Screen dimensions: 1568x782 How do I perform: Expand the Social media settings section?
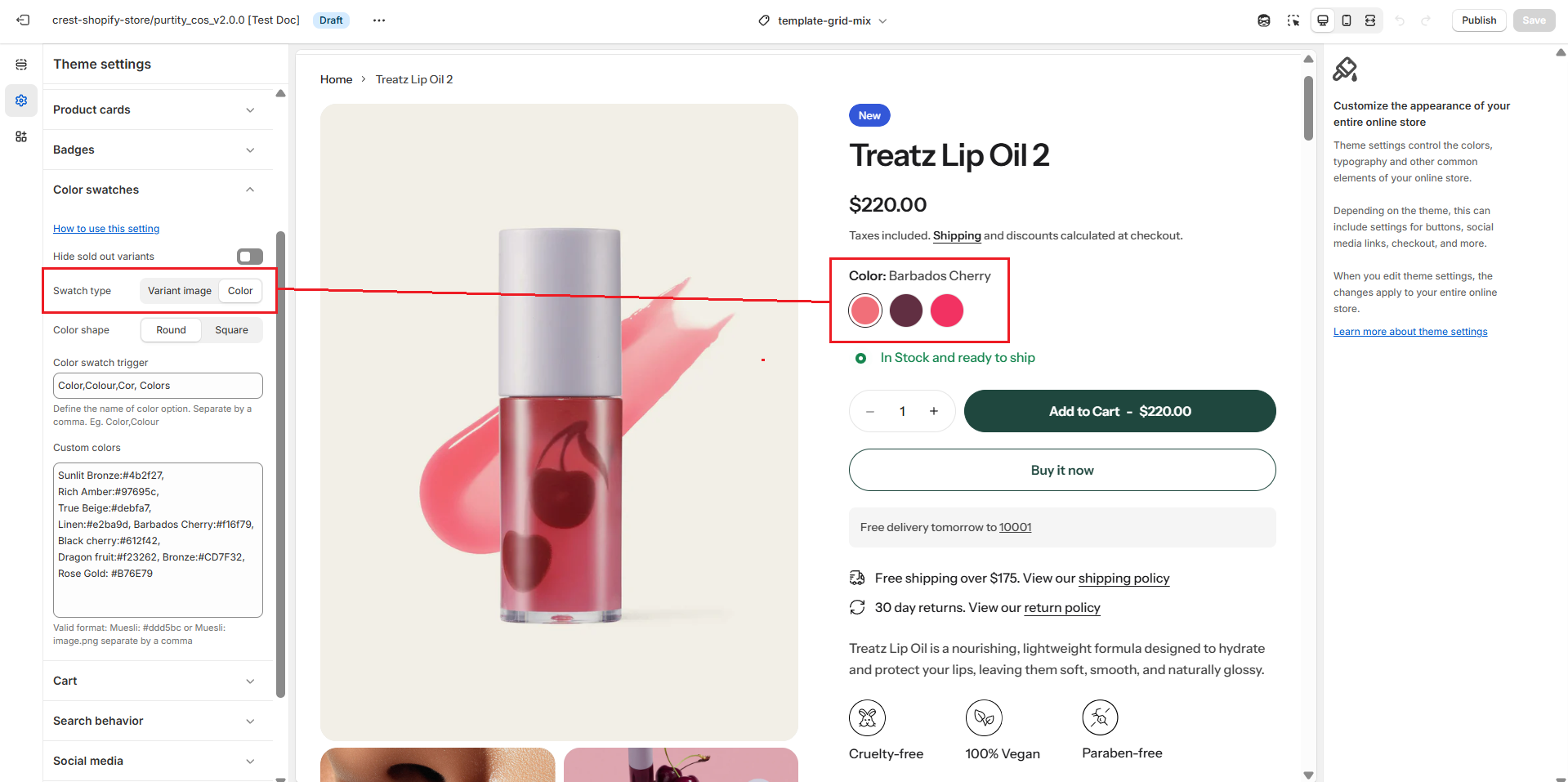tap(155, 761)
